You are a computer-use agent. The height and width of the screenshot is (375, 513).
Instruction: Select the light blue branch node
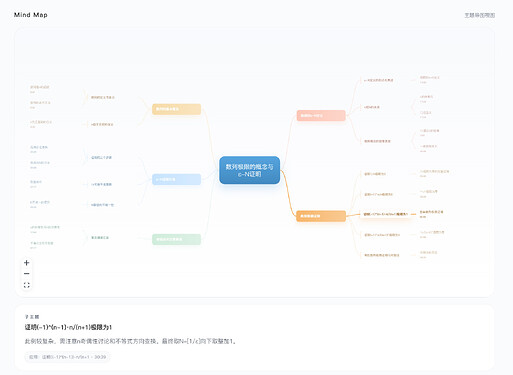click(x=176, y=179)
